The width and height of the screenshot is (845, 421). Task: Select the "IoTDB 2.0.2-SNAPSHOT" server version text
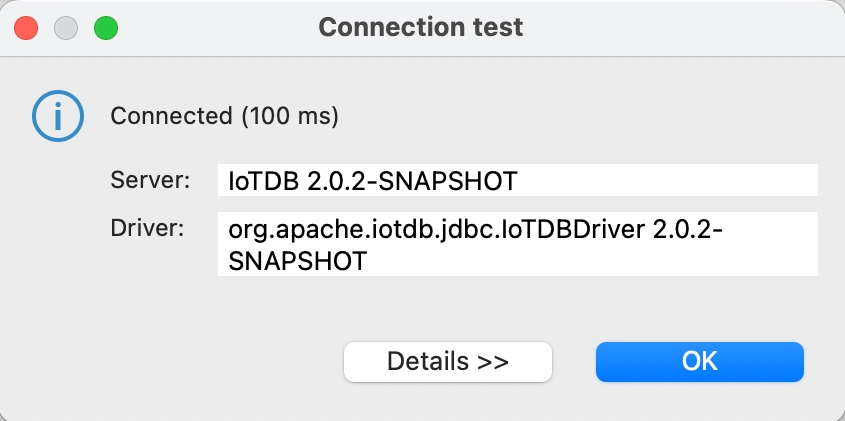(372, 181)
